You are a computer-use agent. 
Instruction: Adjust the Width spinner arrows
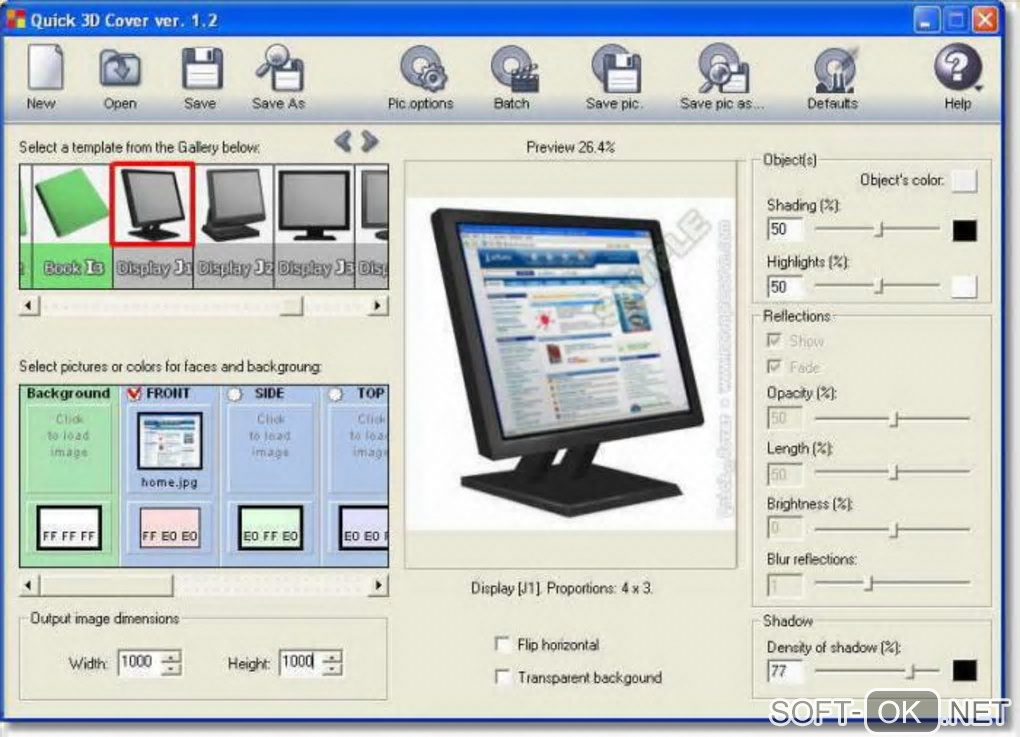tap(171, 662)
